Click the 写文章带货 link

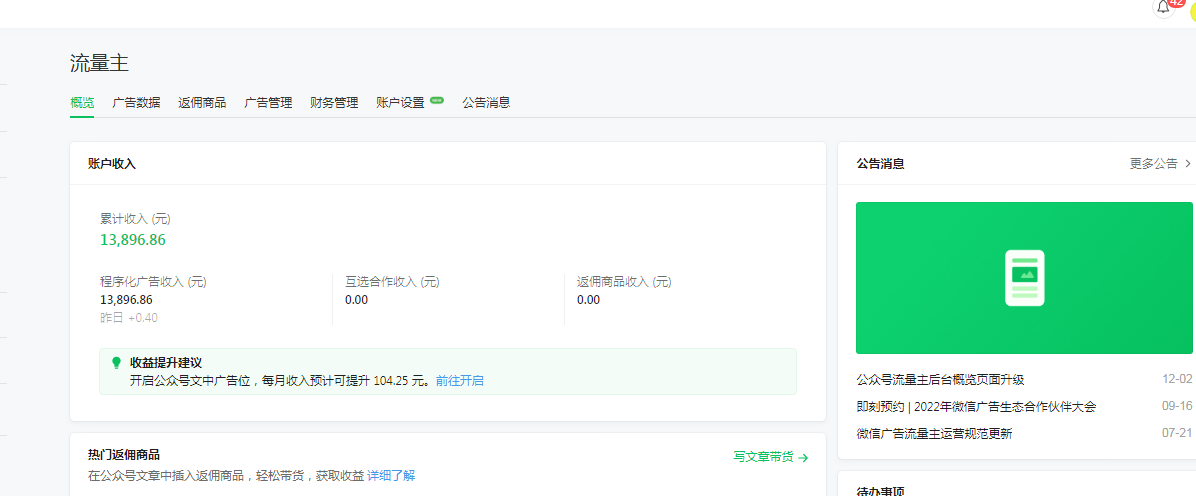pyautogui.click(x=764, y=457)
